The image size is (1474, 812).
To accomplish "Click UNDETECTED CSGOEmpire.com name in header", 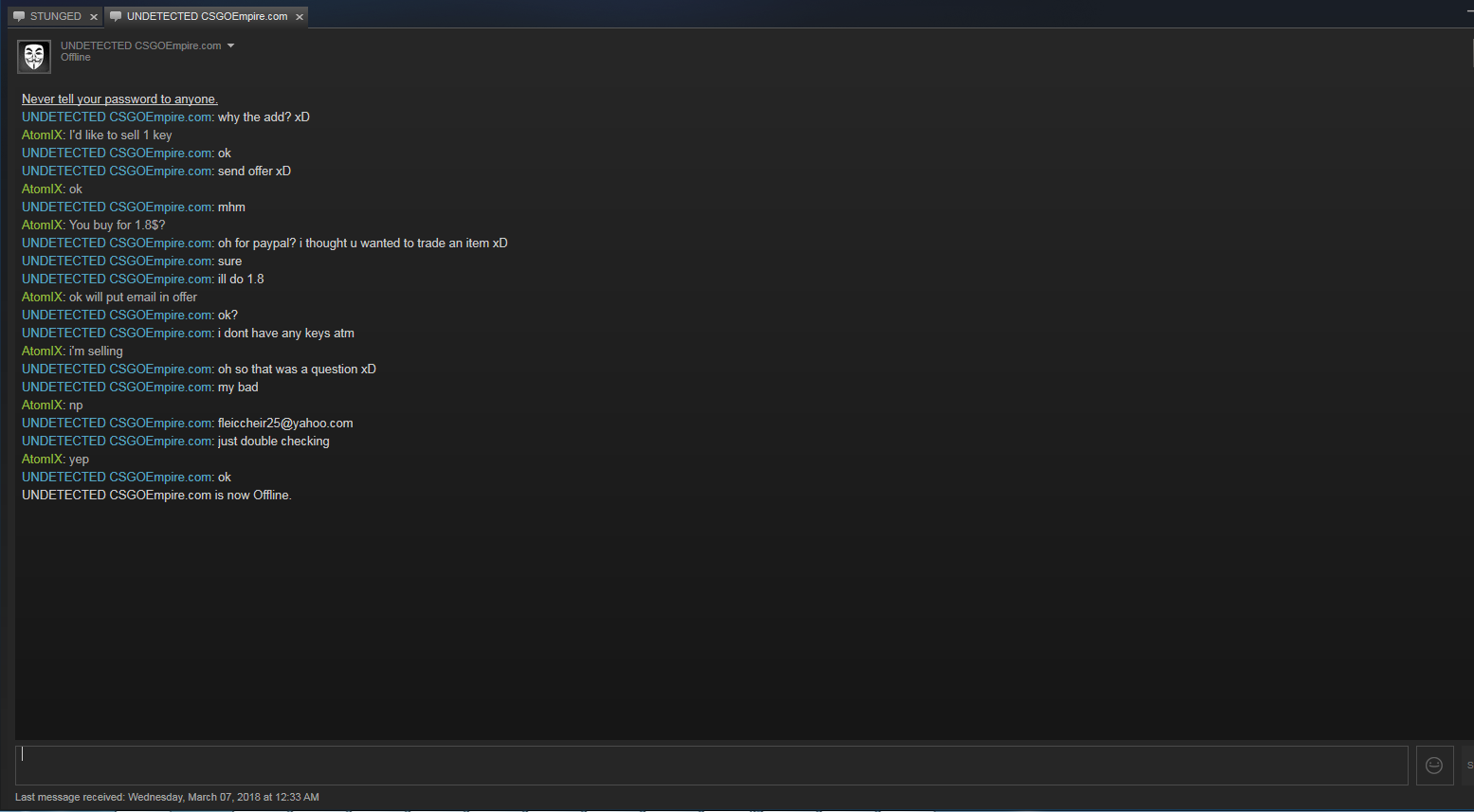I will 140,45.
